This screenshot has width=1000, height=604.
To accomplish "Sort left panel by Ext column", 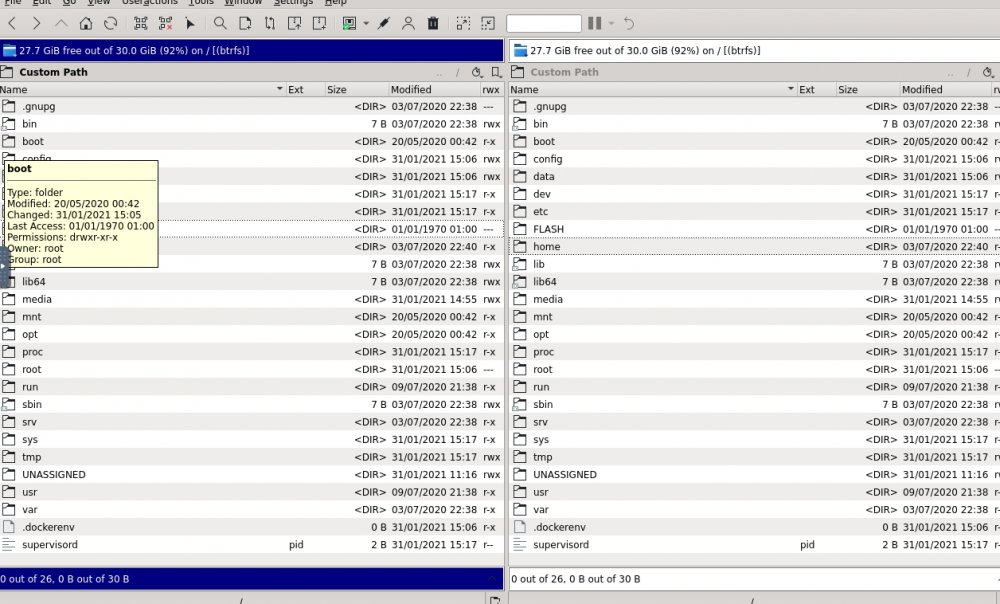I will 305,90.
